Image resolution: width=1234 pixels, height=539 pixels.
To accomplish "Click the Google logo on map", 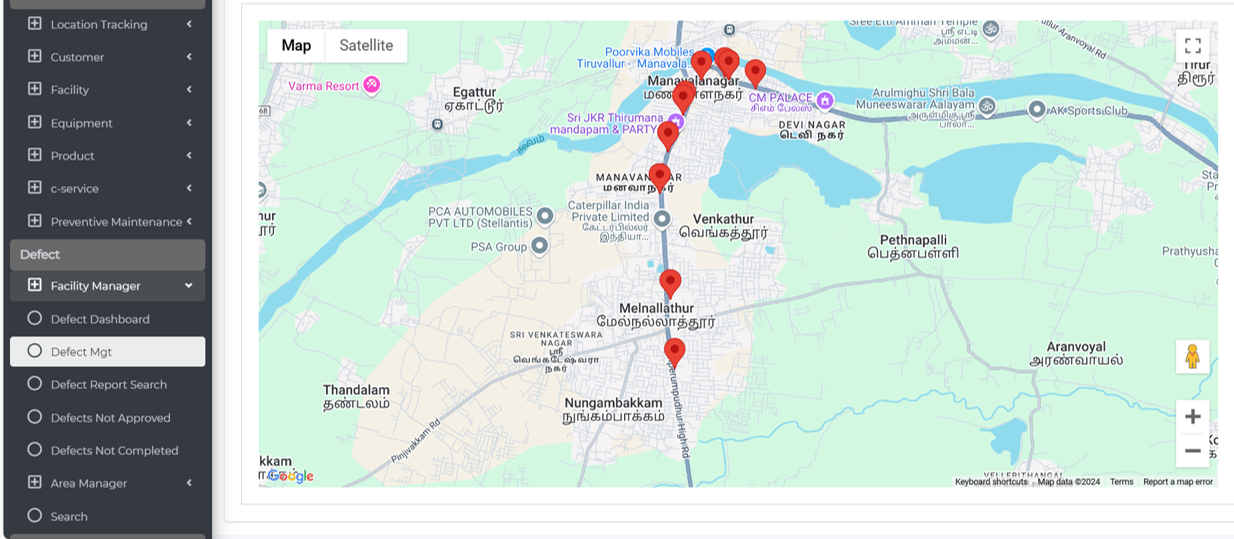I will point(291,476).
